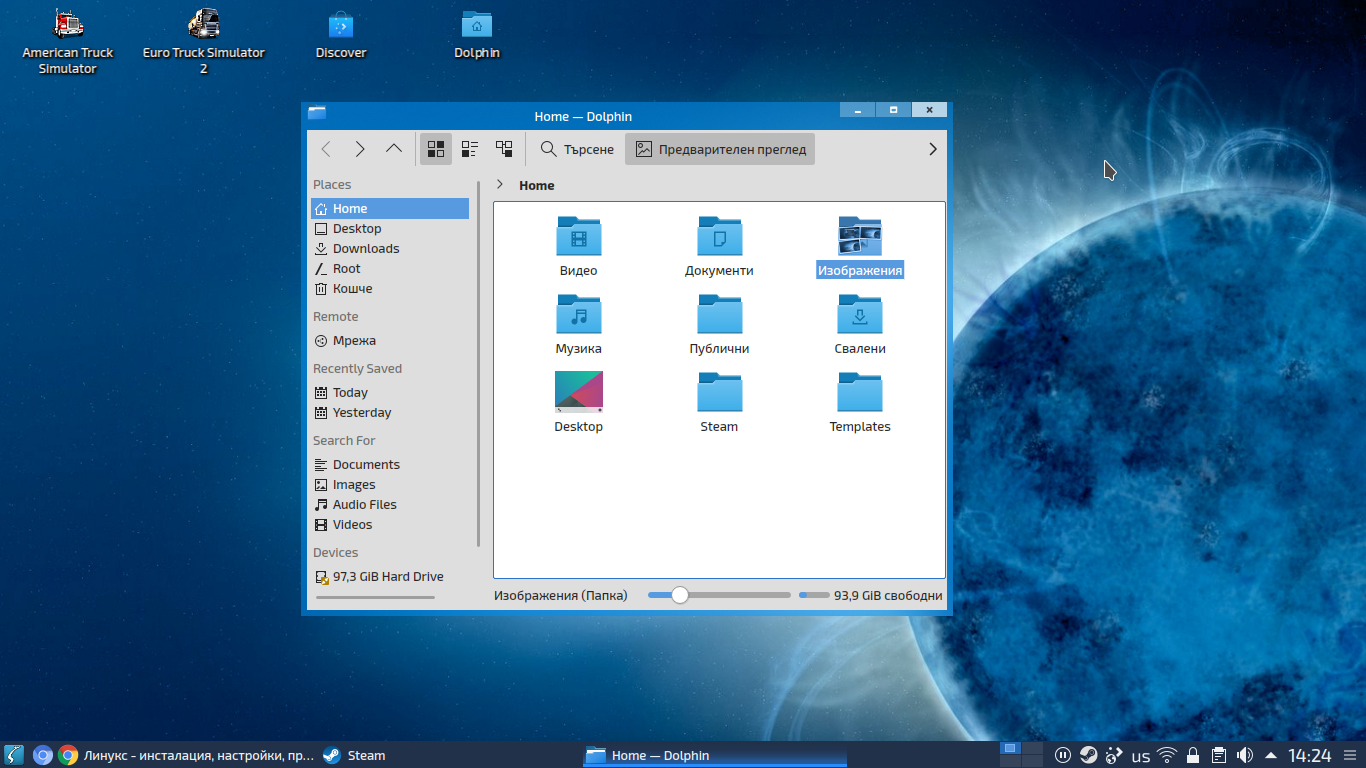Viewport: 1366px width, 768px height.
Task: Open the volume icon in system tray
Action: coord(1245,755)
